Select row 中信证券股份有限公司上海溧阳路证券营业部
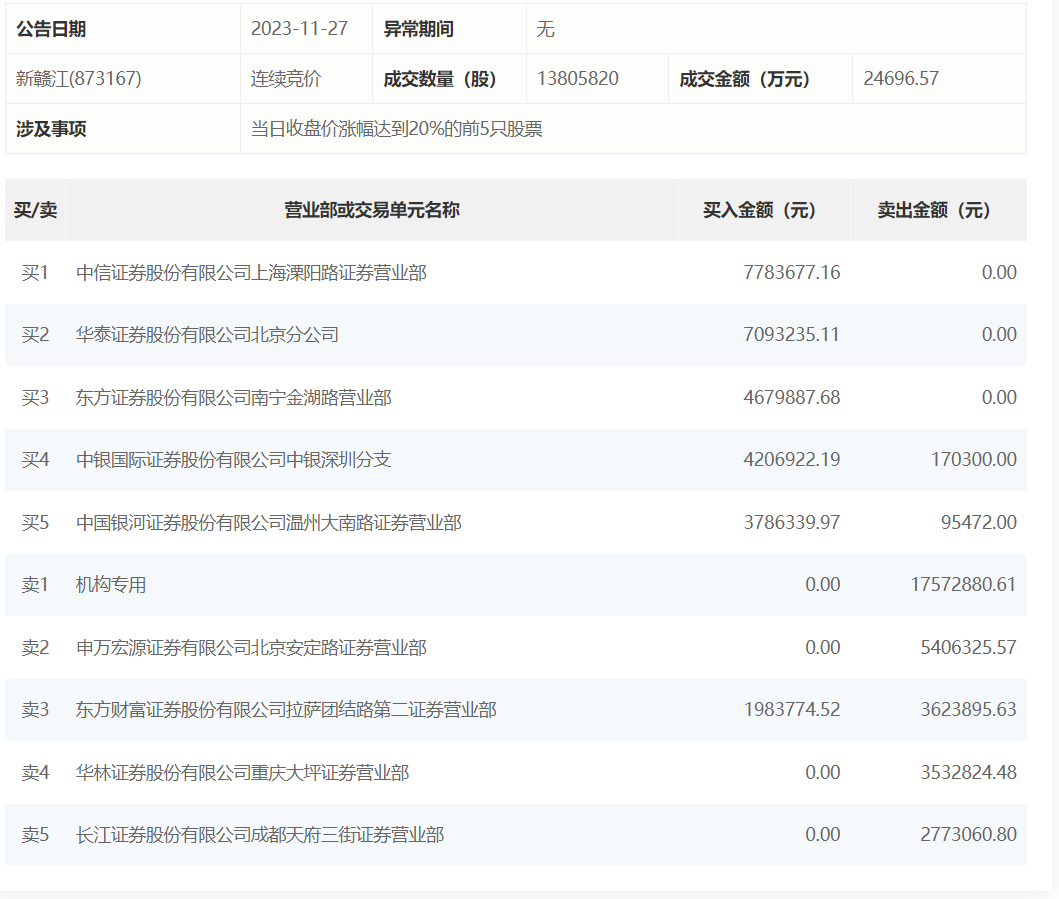Screen dimensions: 1059x899 [x=516, y=272]
